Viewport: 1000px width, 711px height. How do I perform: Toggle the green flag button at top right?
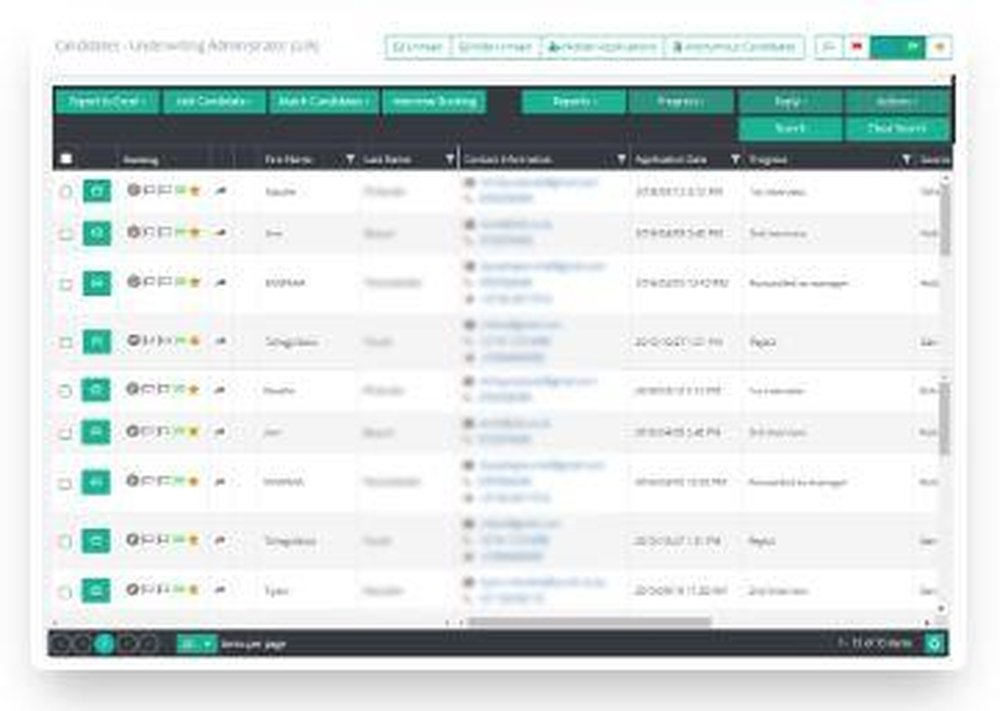(897, 47)
